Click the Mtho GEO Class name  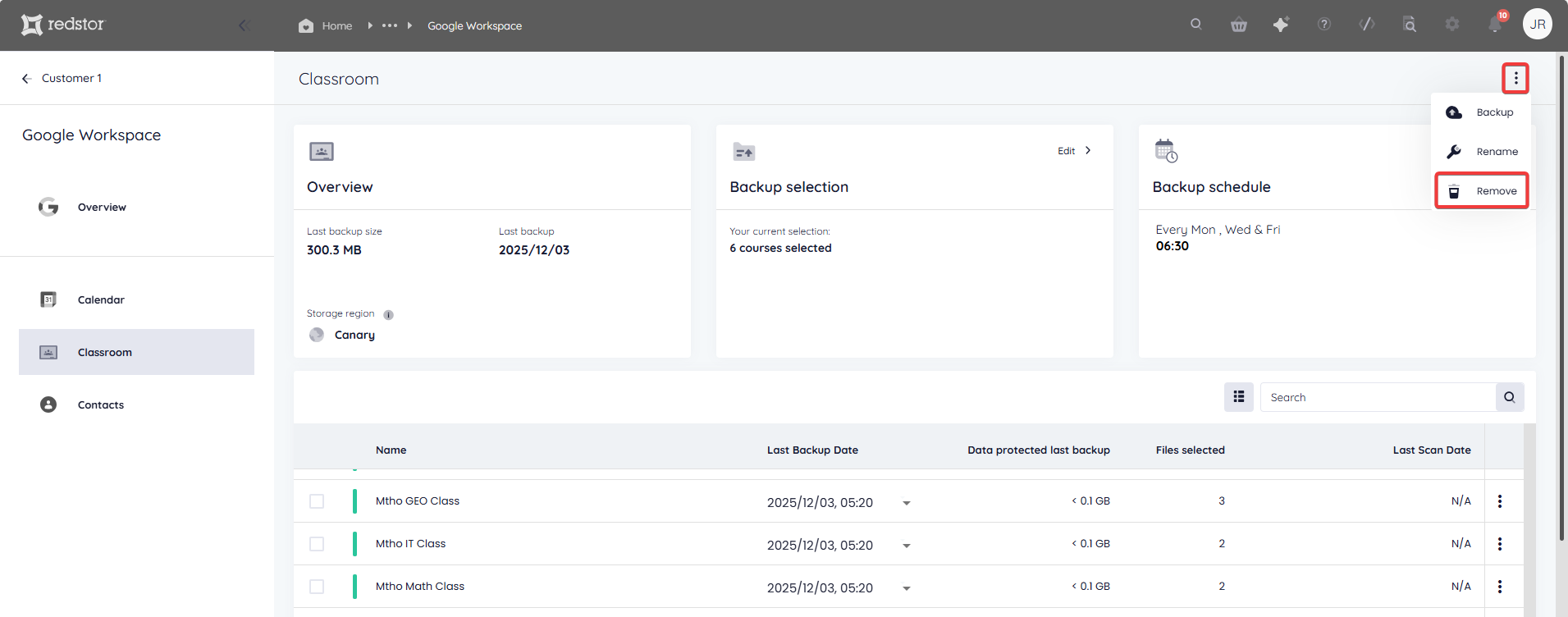417,500
